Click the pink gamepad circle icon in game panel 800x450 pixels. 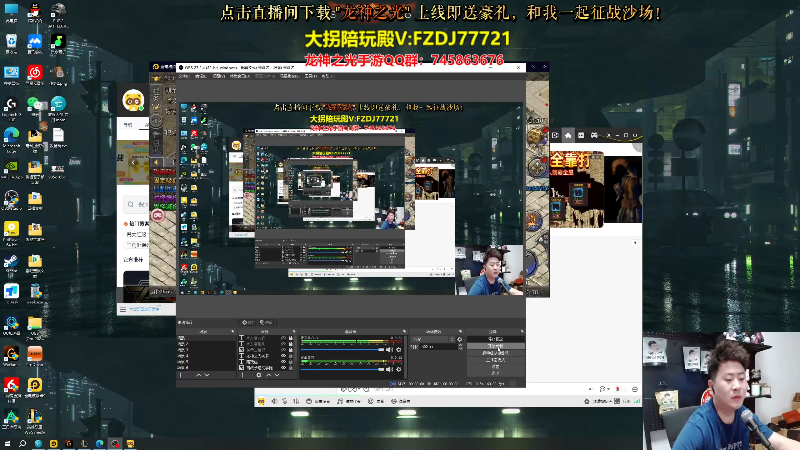pyautogui.click(x=158, y=215)
